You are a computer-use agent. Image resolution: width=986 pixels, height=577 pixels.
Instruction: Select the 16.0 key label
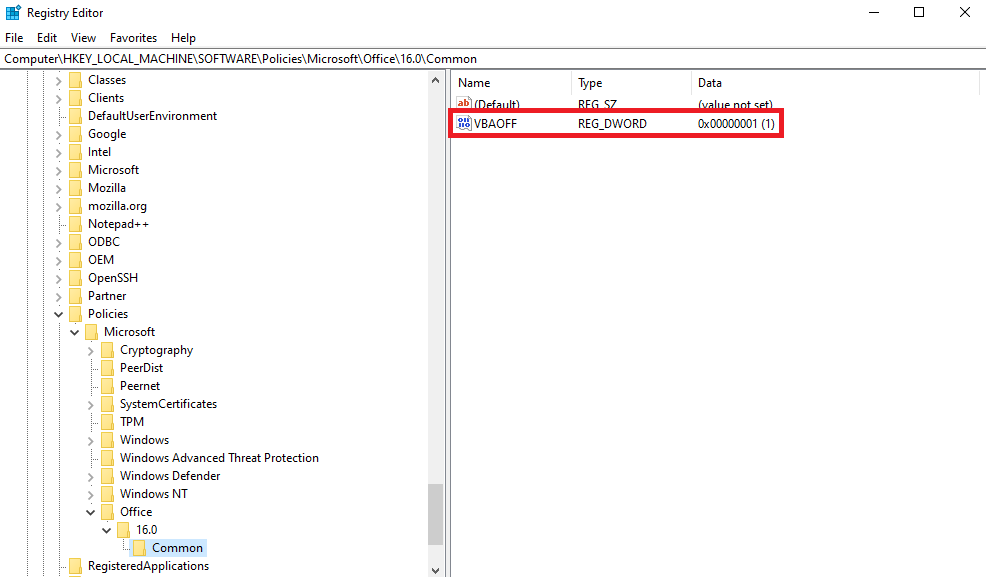point(147,530)
